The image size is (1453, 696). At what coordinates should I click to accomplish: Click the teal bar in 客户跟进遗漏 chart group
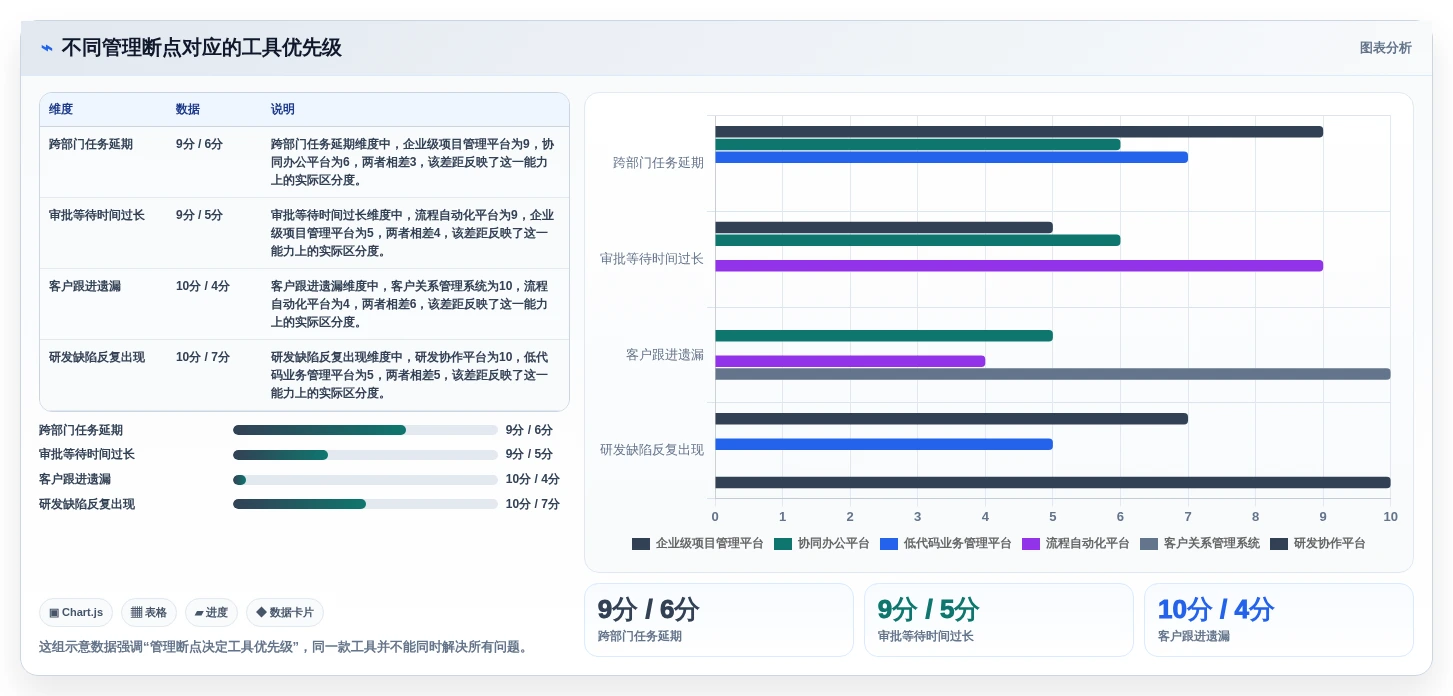884,336
